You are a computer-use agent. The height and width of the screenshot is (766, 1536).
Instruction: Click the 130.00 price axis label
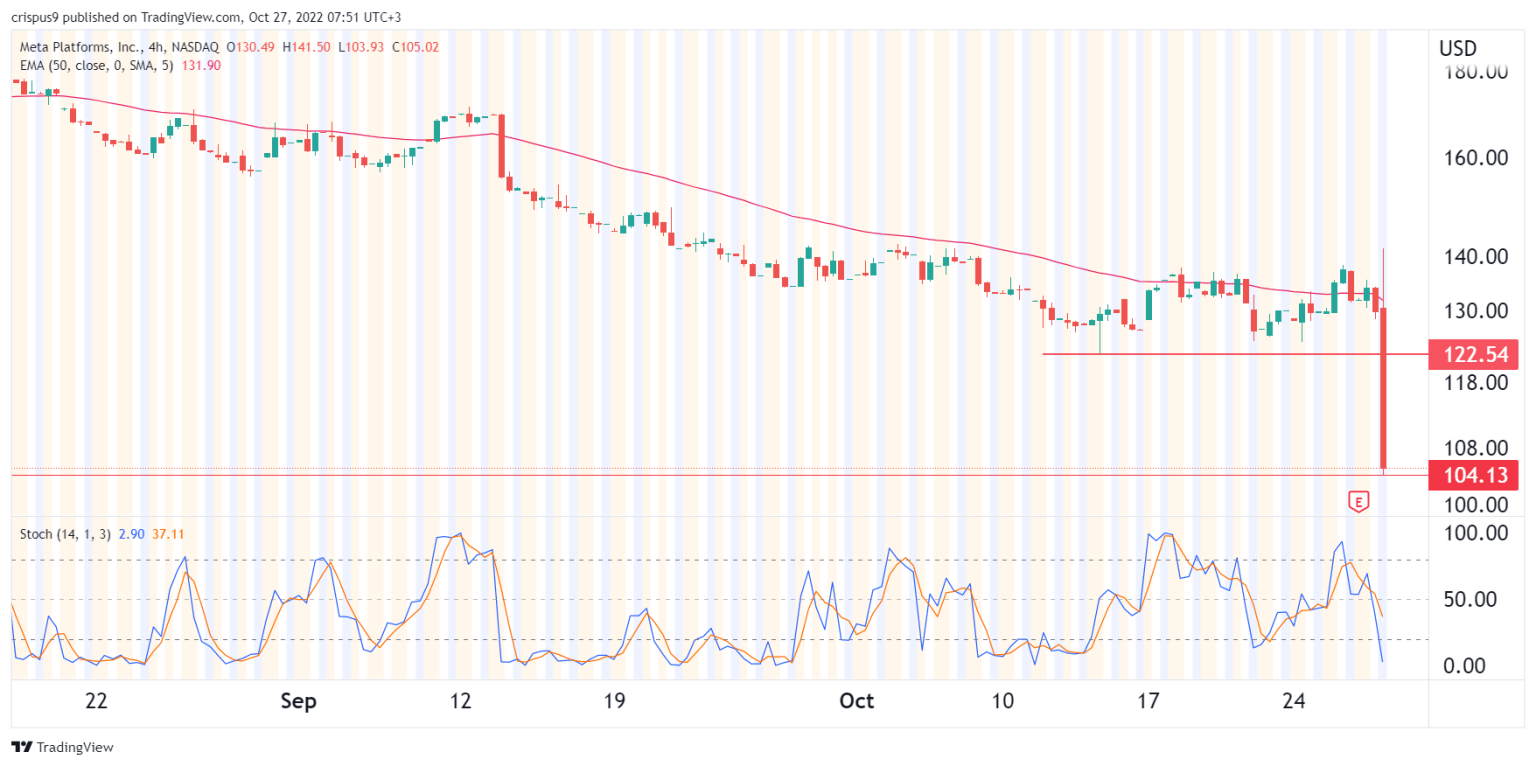pyautogui.click(x=1474, y=311)
